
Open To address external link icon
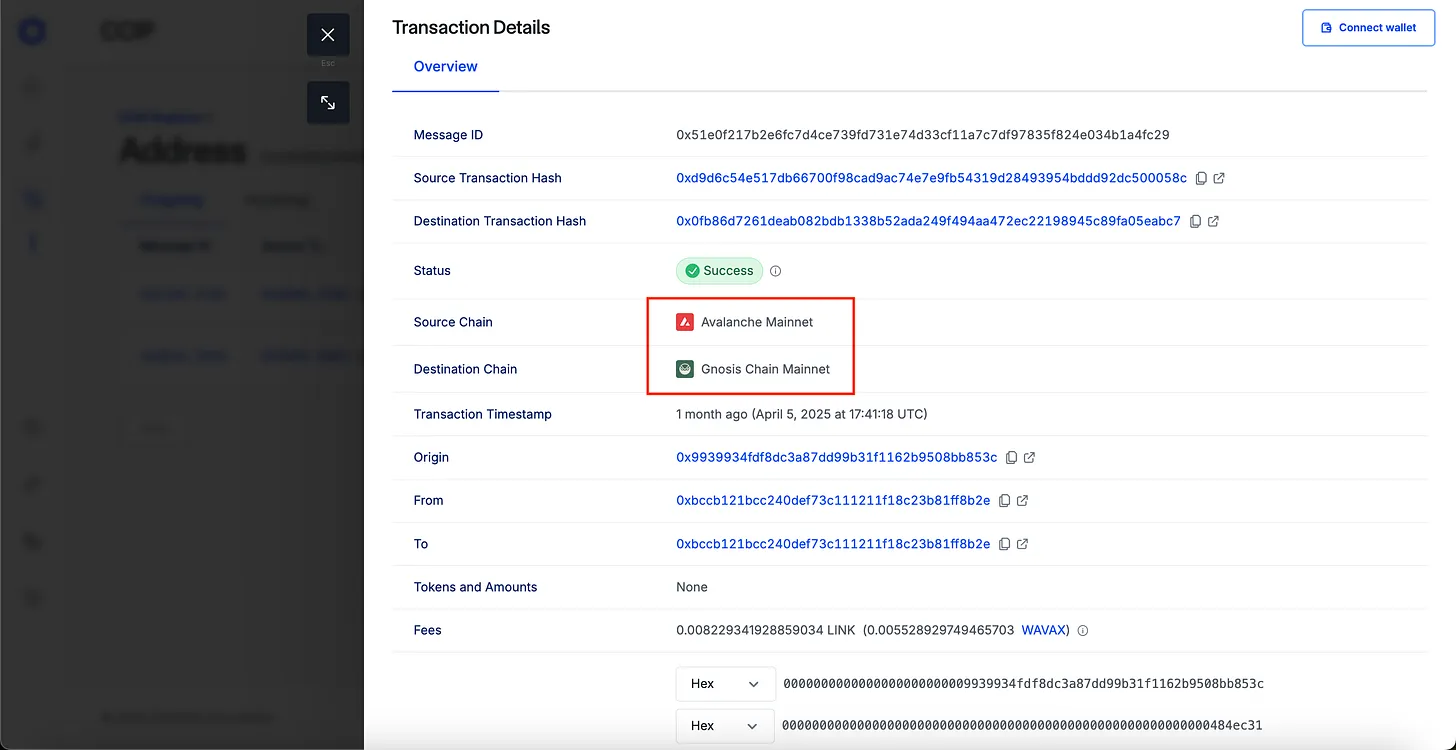click(1022, 544)
